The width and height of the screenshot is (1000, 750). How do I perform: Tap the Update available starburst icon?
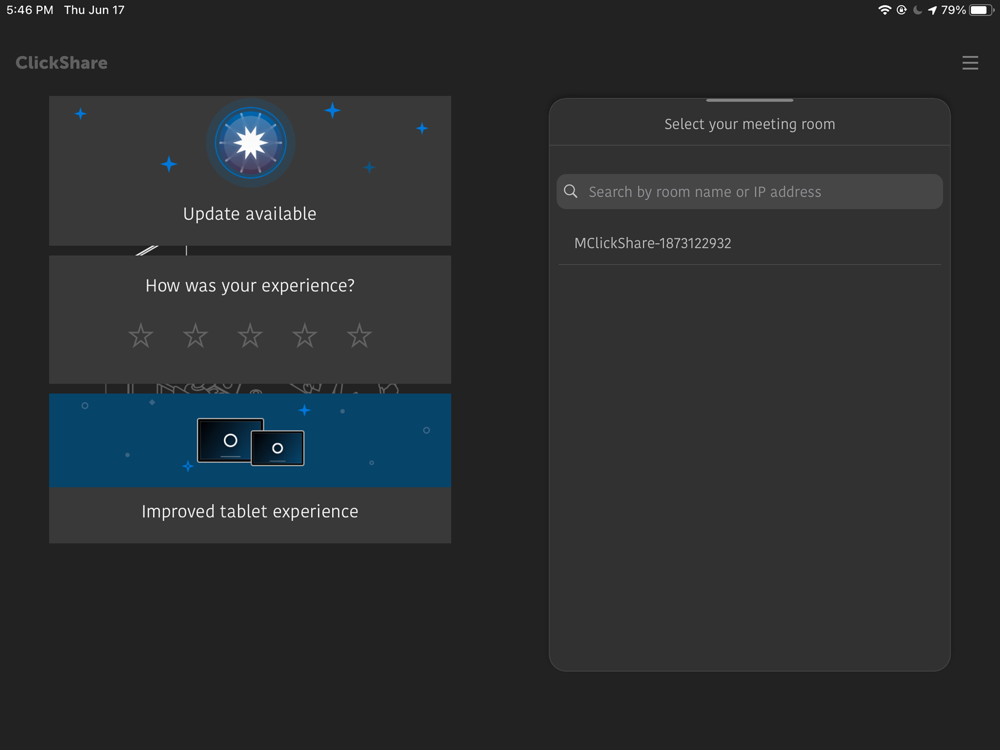pyautogui.click(x=251, y=143)
